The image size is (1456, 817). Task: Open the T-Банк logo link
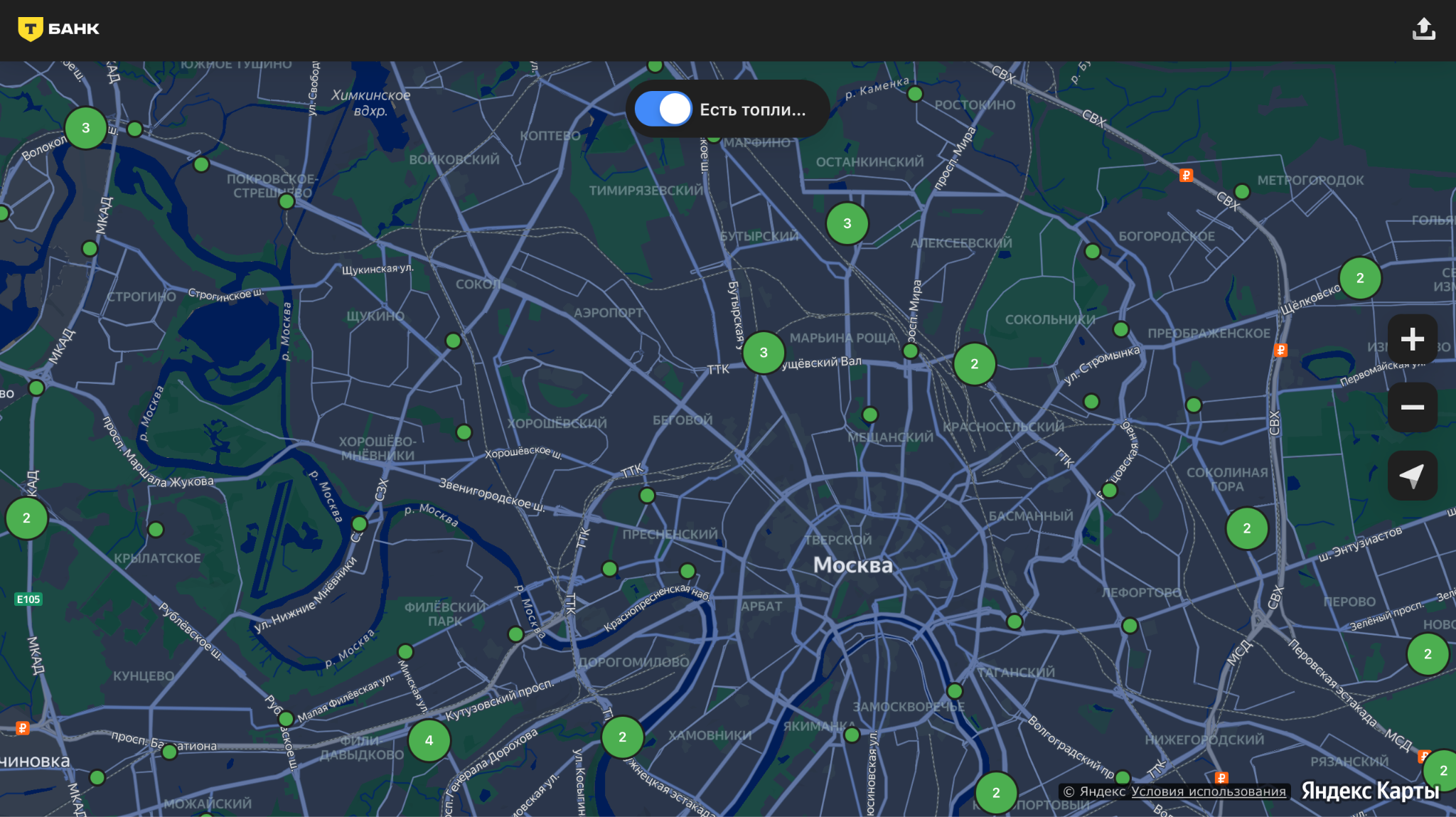coord(59,29)
